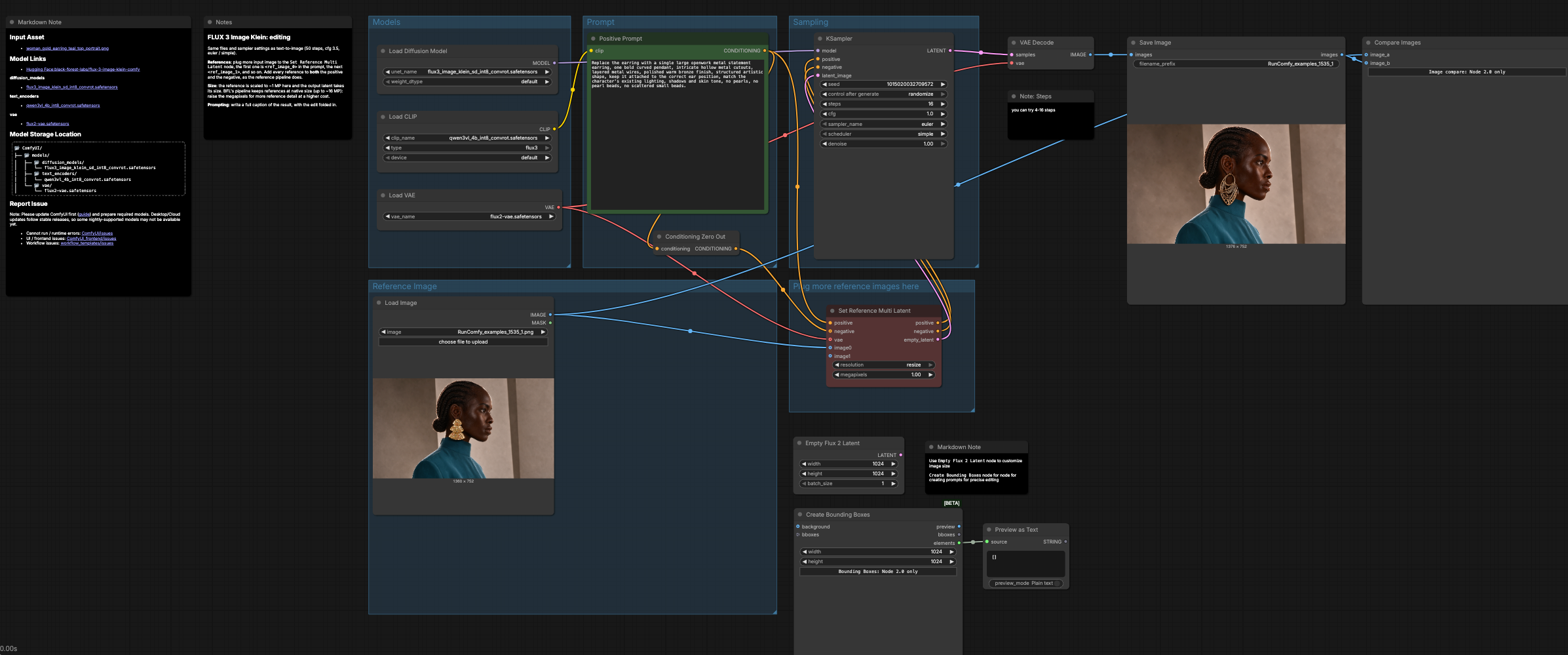Increase Create Bounding Boxes height value
The image size is (1568, 655).
[x=951, y=562]
